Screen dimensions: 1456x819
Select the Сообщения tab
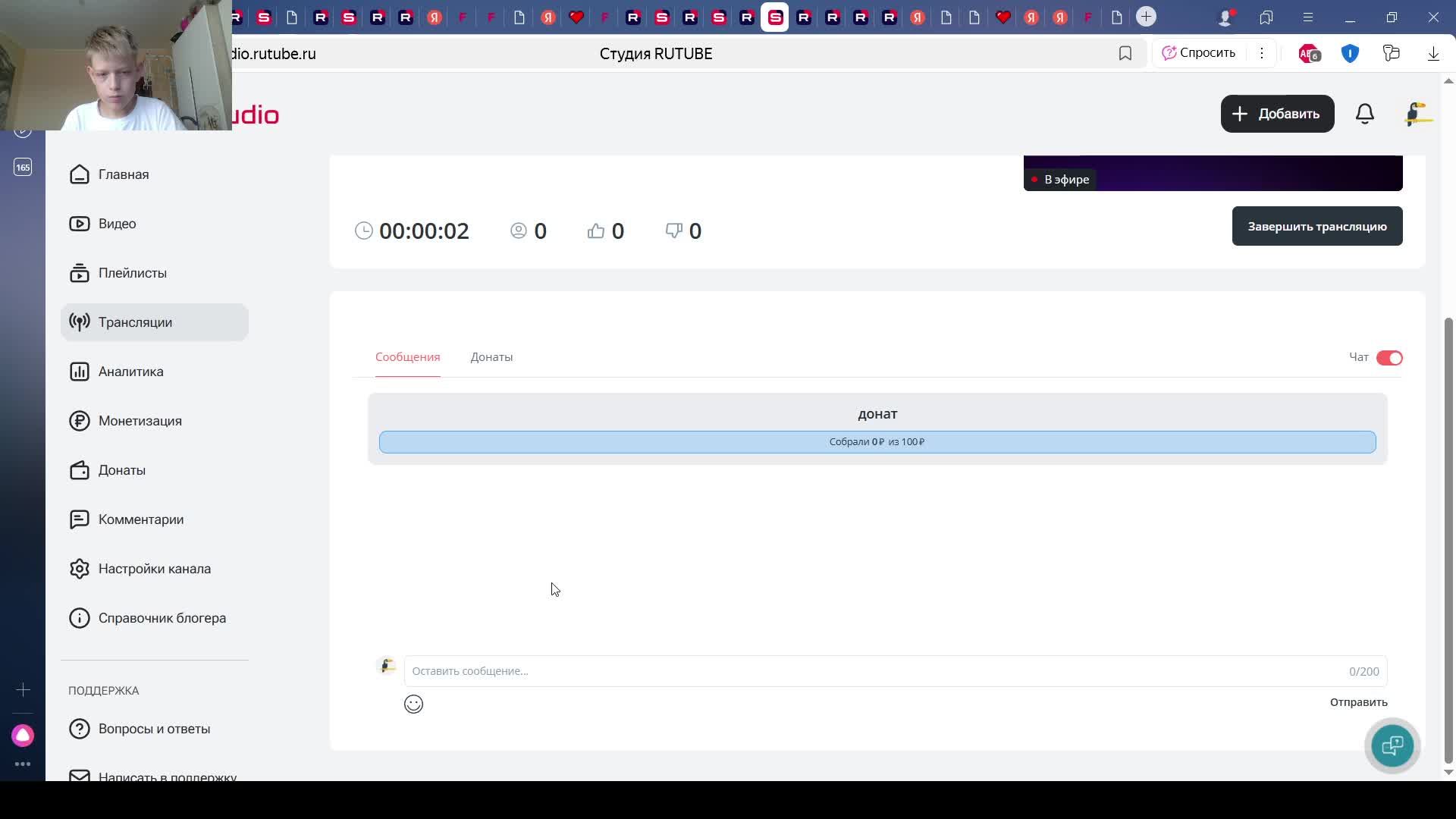pyautogui.click(x=407, y=357)
